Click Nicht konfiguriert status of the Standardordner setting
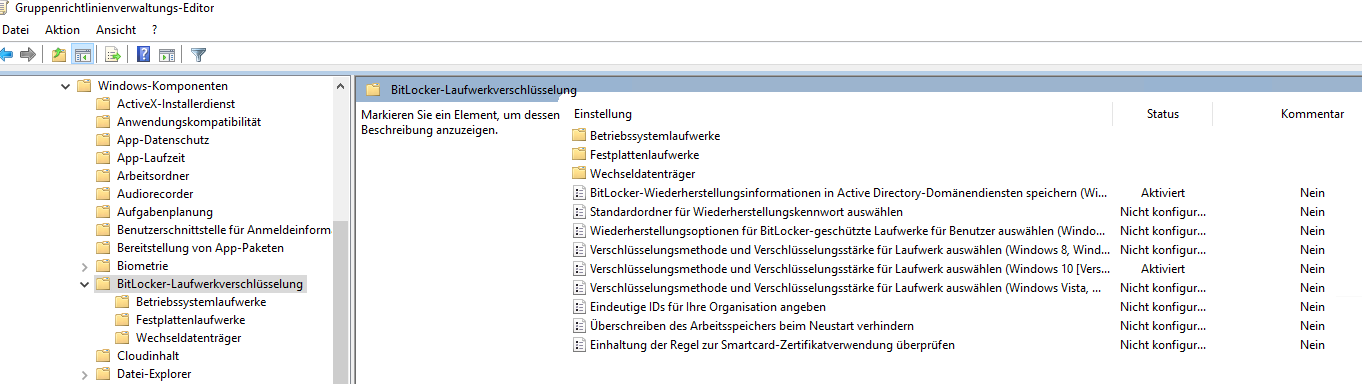 [1163, 211]
